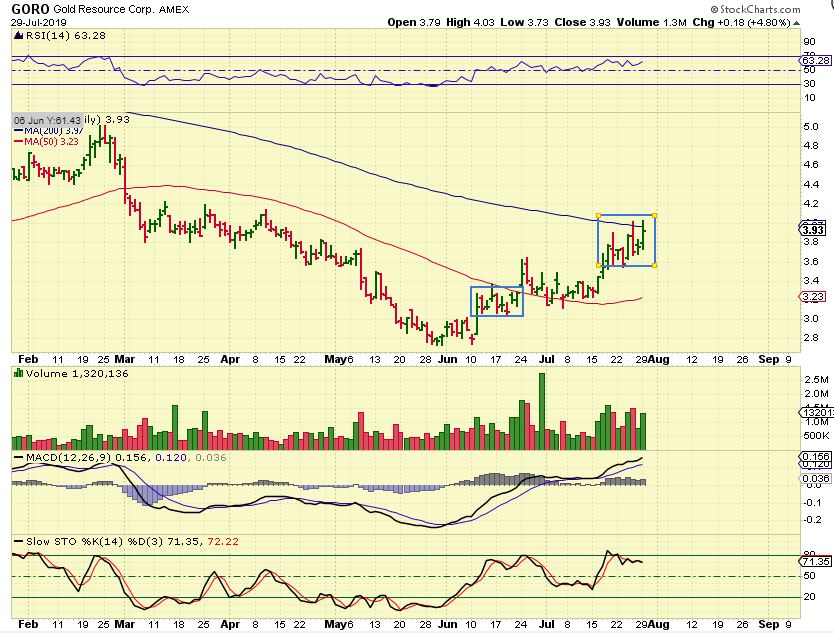
Task: Click the -0.2 MACD axis label
Action: [813, 520]
